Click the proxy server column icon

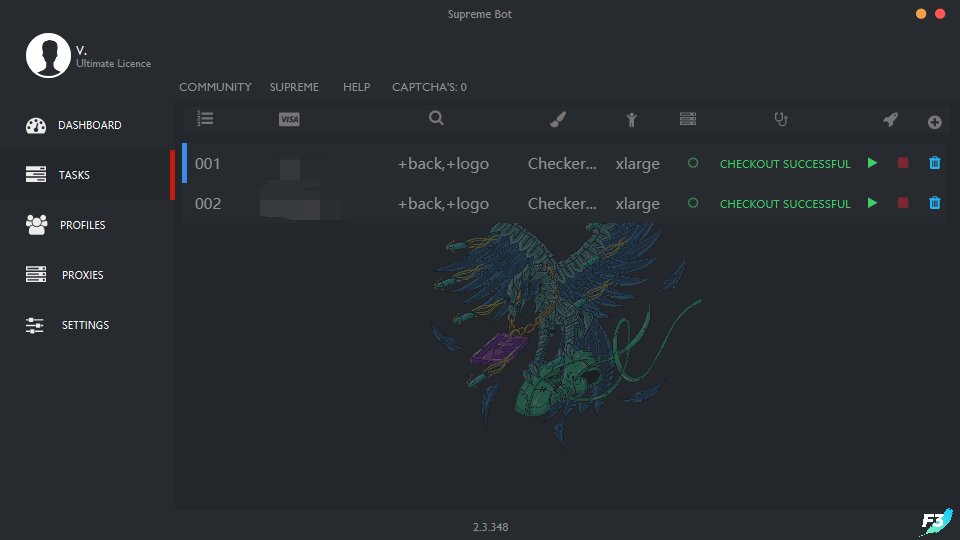pos(688,119)
